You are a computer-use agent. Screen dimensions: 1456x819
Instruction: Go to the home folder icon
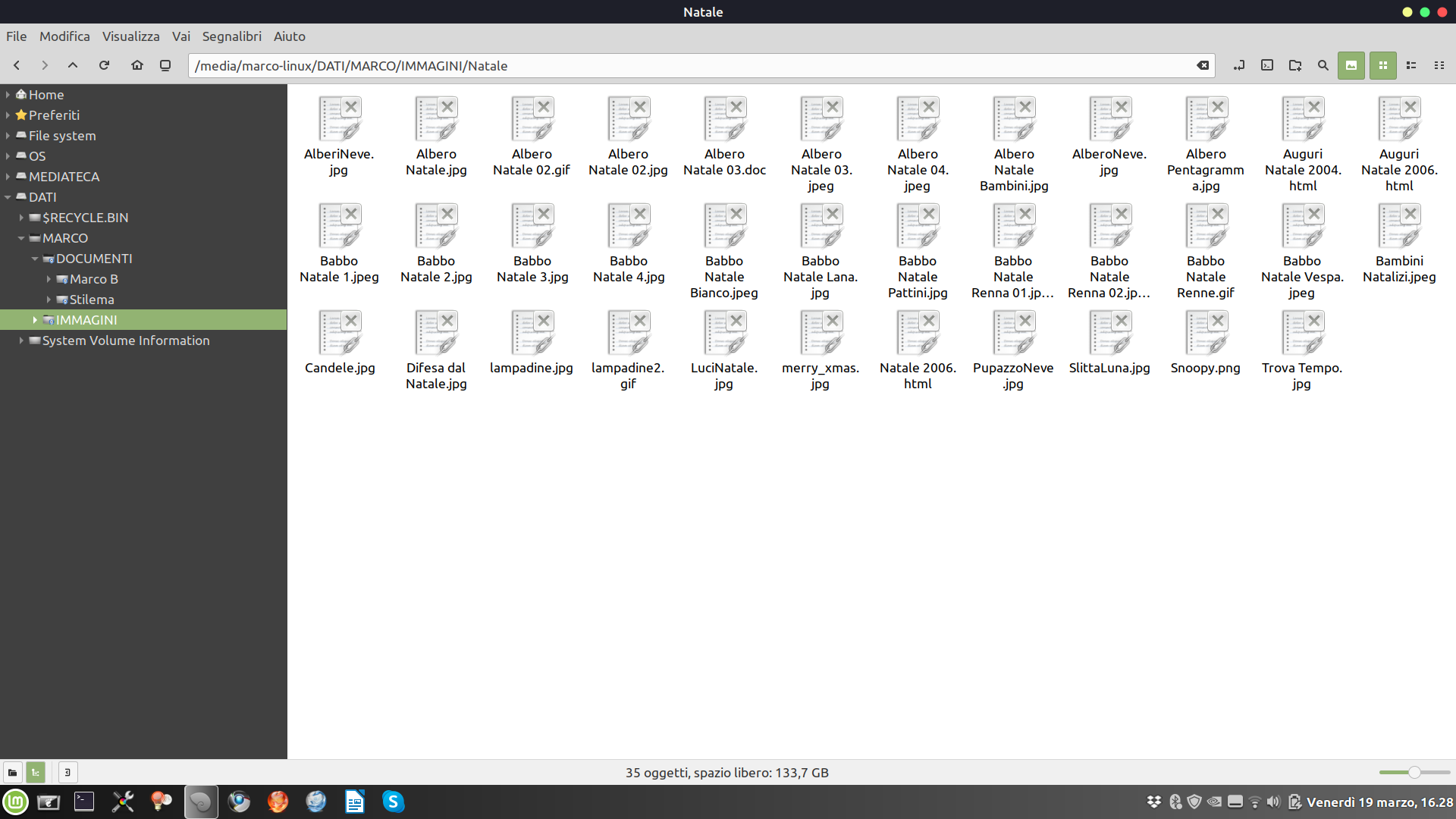136,65
